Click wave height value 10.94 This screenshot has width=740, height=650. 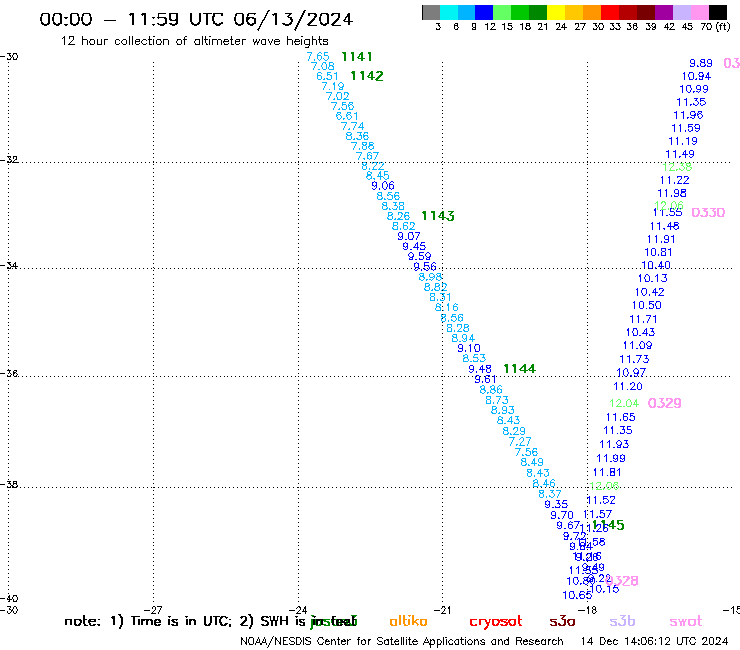coord(696,76)
